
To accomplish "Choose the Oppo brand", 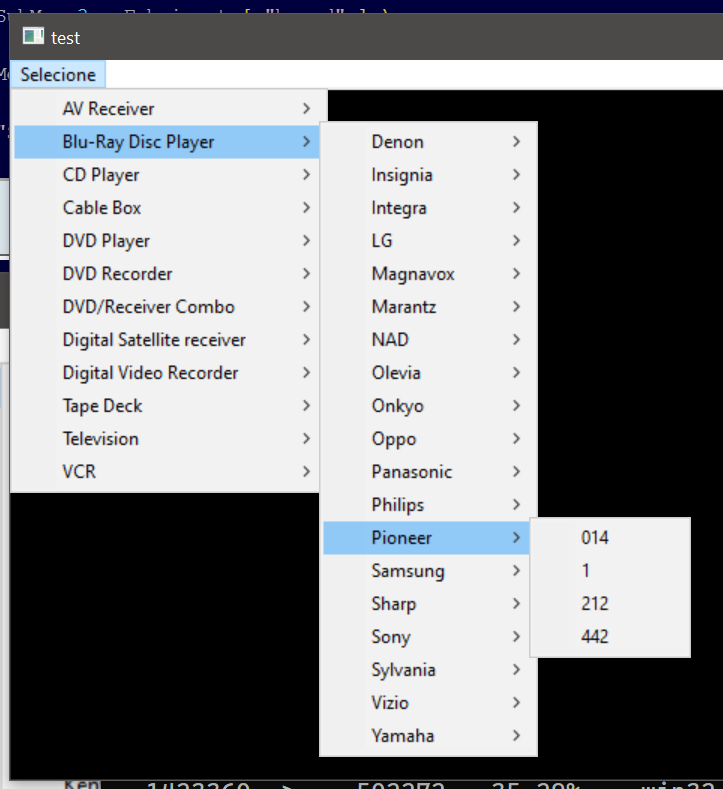I will click(x=428, y=439).
